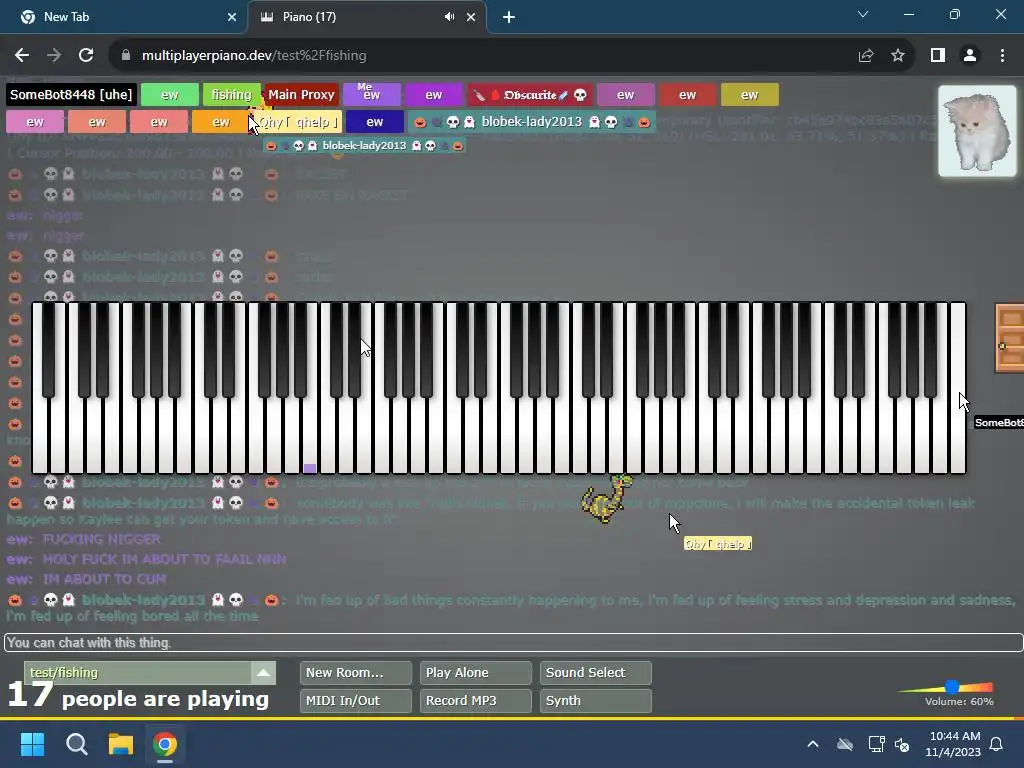Image resolution: width=1024 pixels, height=768 pixels.
Task: Click the SomeBot8448 [uhe] name tag
Action: click(71, 95)
